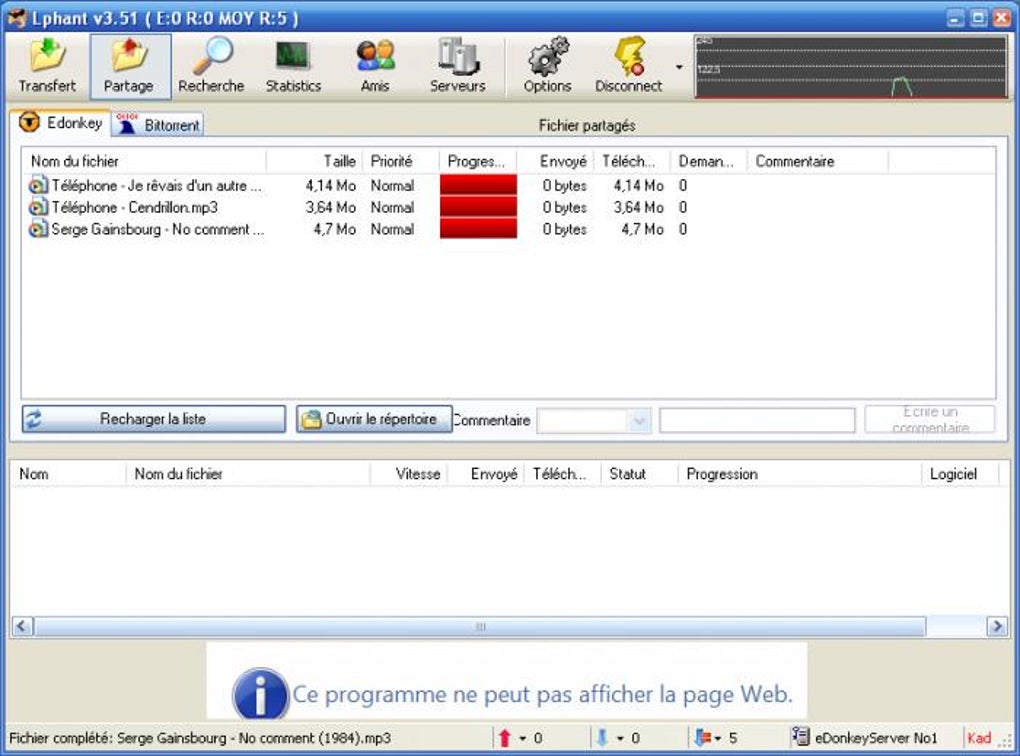Click the Progres... column header

point(478,161)
